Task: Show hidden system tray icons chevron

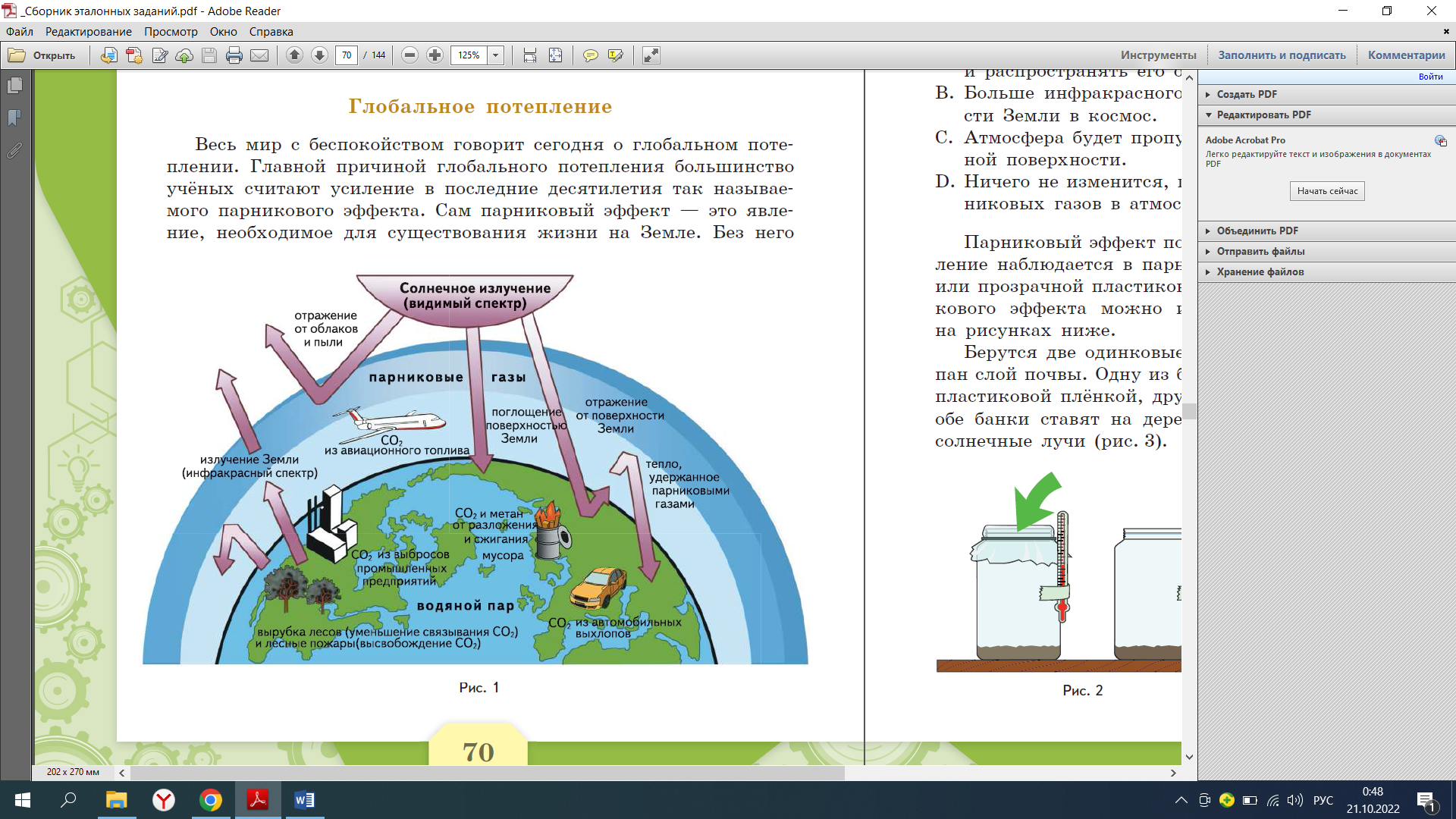Action: point(1181,800)
